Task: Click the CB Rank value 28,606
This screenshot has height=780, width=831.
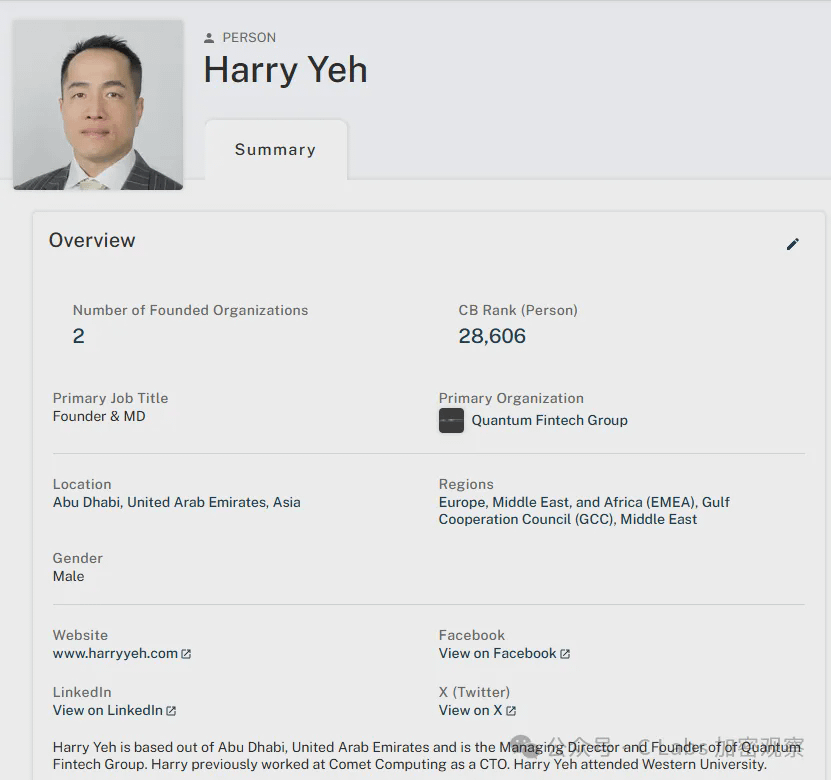Action: pos(492,336)
